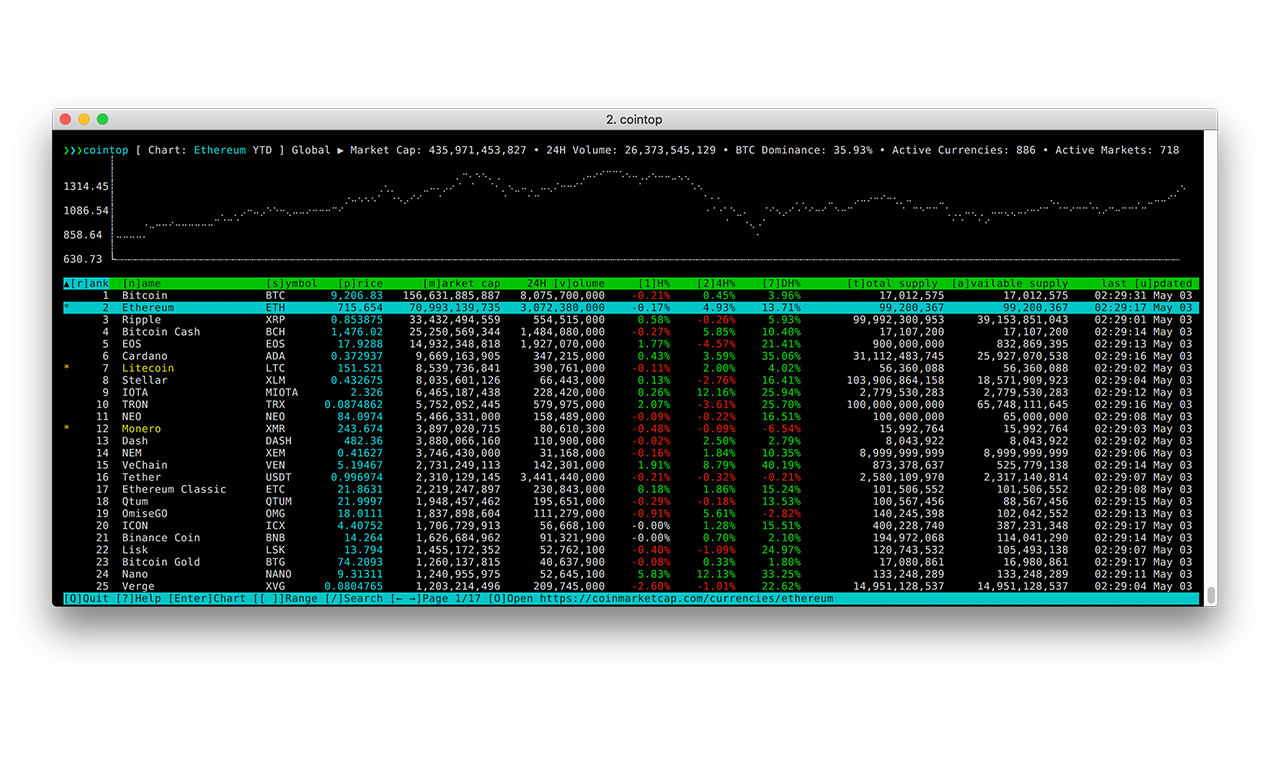Click the terminal window vertical scrollbar

coord(1211,594)
